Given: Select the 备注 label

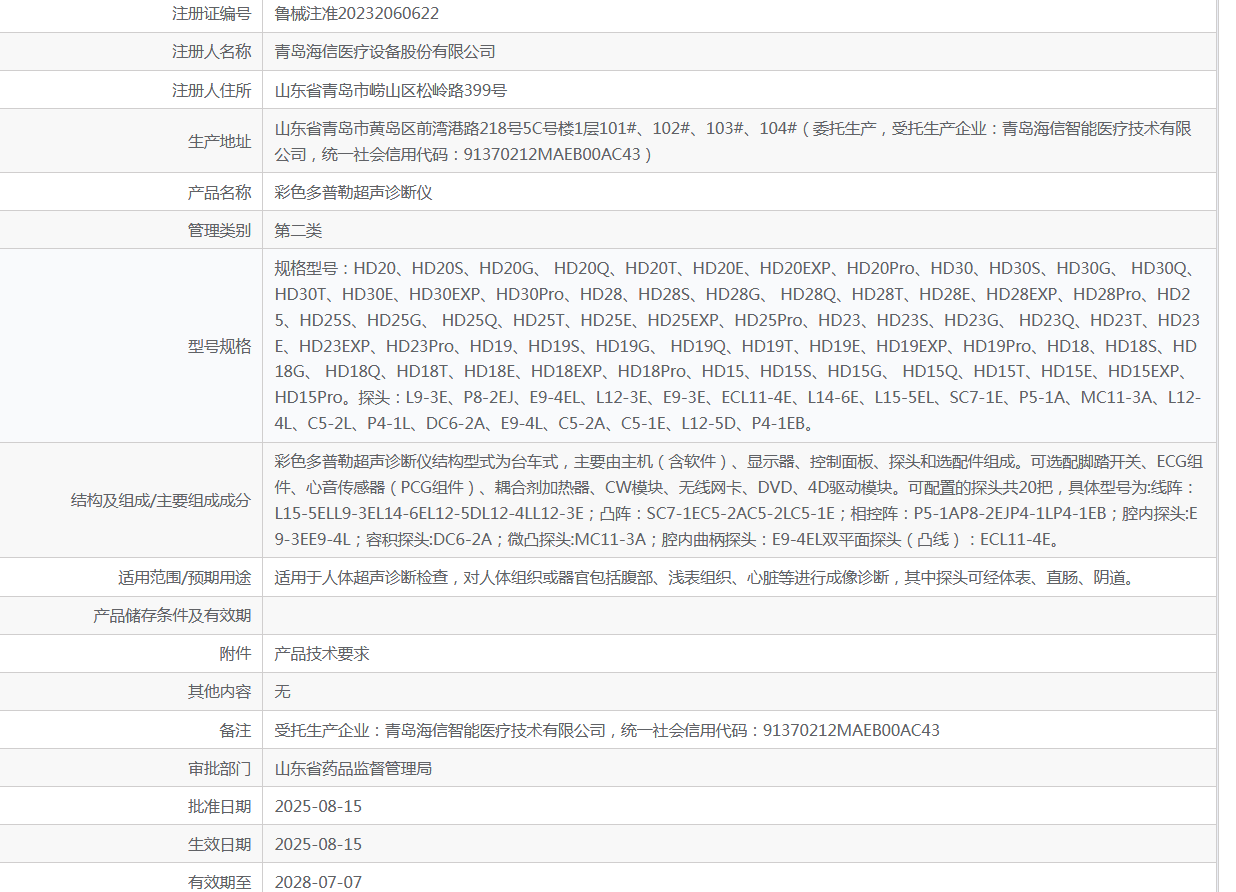Looking at the screenshot, I should (x=236, y=730).
